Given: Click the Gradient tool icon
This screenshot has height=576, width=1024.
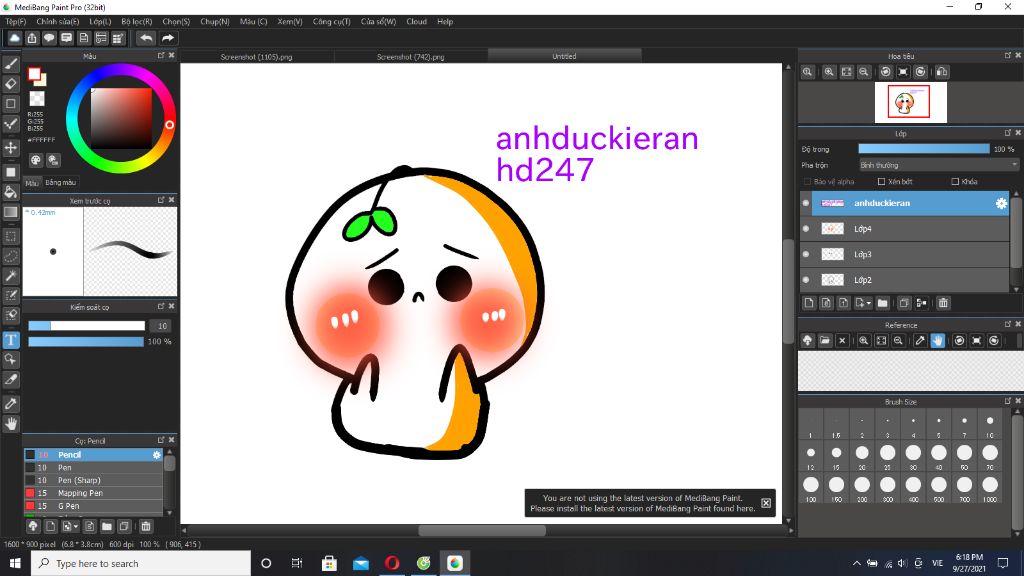Looking at the screenshot, I should click(x=11, y=212).
